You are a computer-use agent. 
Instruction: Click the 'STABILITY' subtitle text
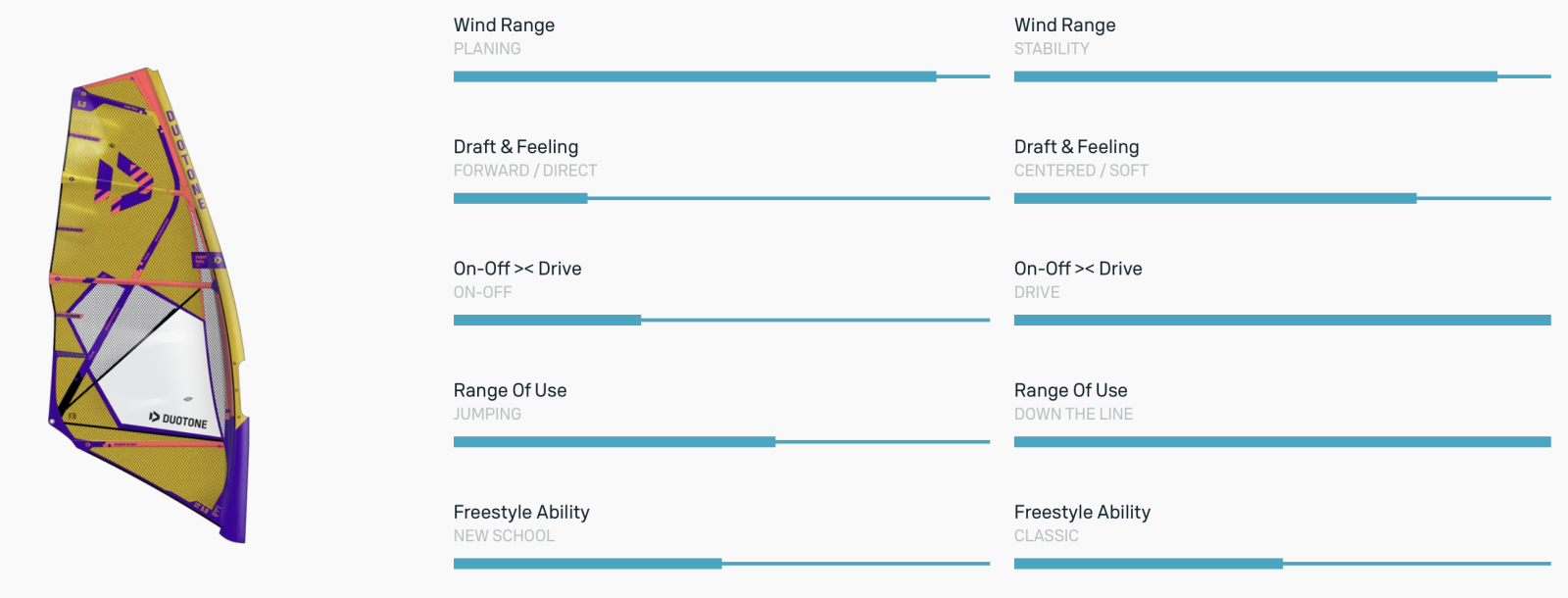(x=1052, y=49)
